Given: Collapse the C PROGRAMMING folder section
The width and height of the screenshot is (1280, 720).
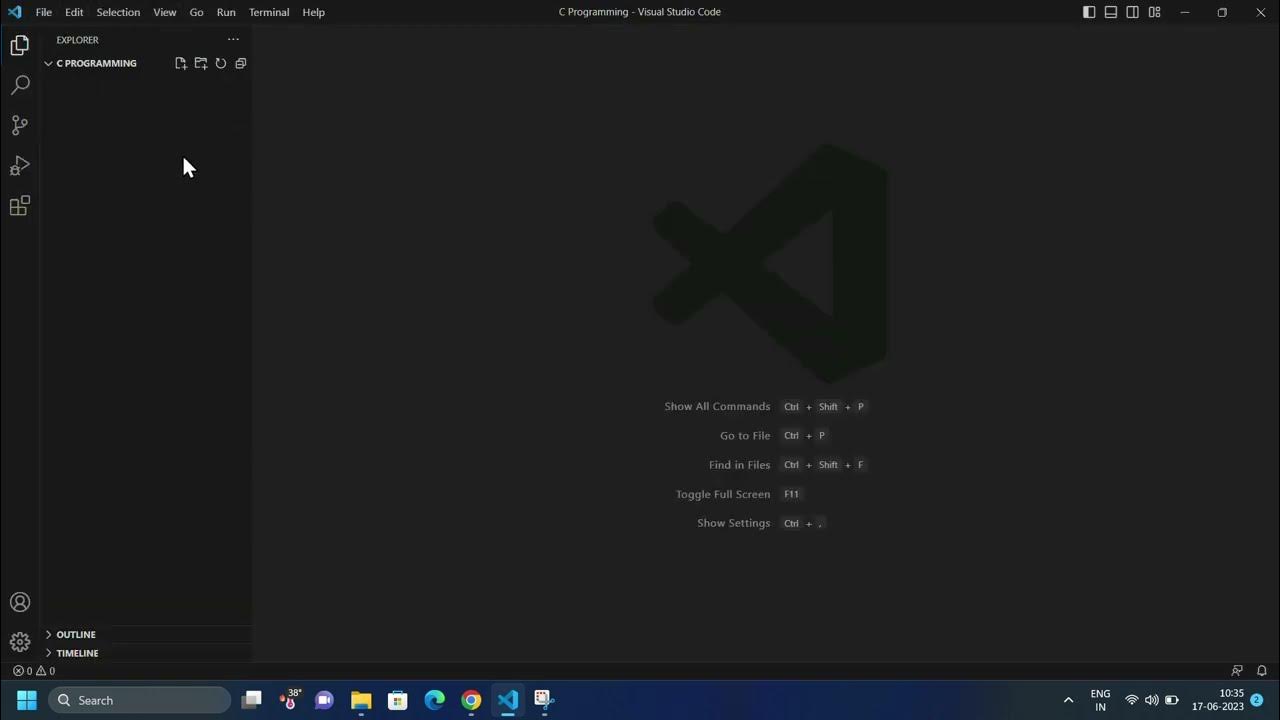Looking at the screenshot, I should click(97, 63).
